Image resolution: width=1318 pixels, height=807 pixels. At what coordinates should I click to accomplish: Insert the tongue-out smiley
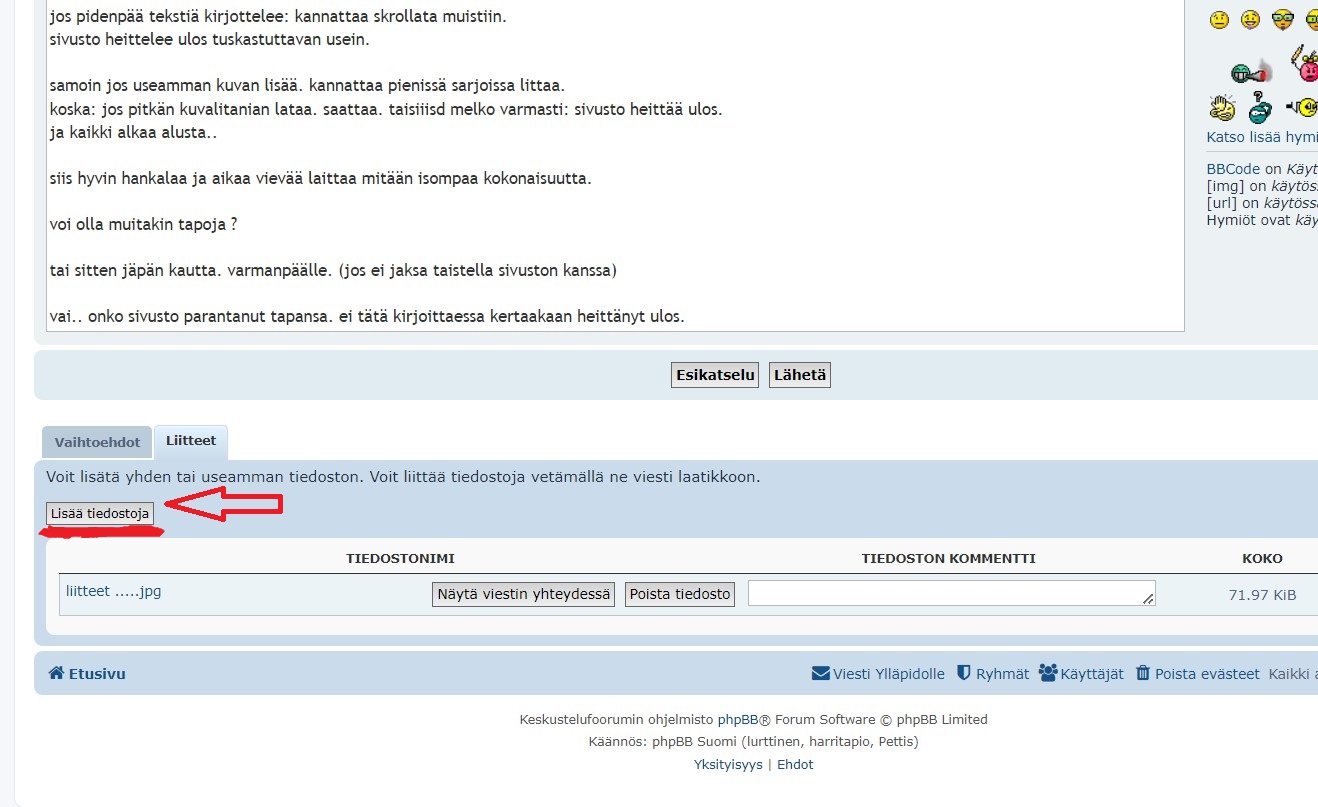[x=1250, y=19]
